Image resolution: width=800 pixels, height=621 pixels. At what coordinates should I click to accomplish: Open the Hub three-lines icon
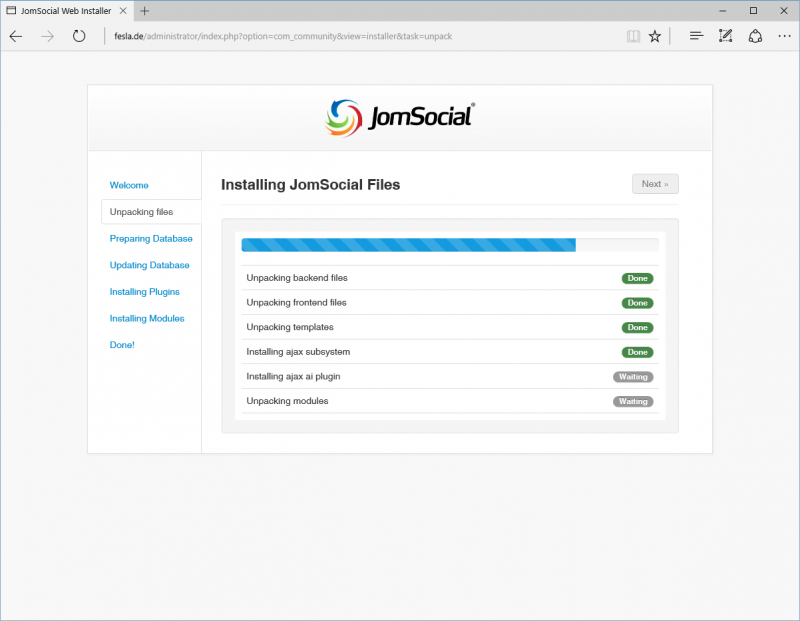coord(696,36)
